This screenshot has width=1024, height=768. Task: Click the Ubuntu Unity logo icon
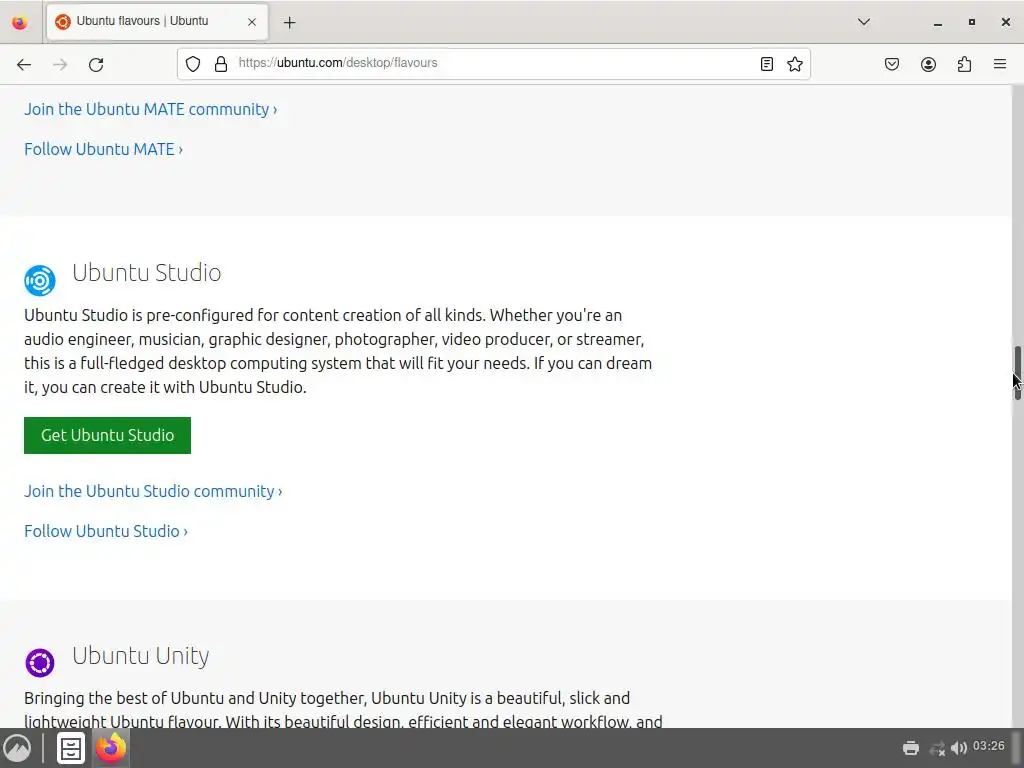tap(40, 663)
